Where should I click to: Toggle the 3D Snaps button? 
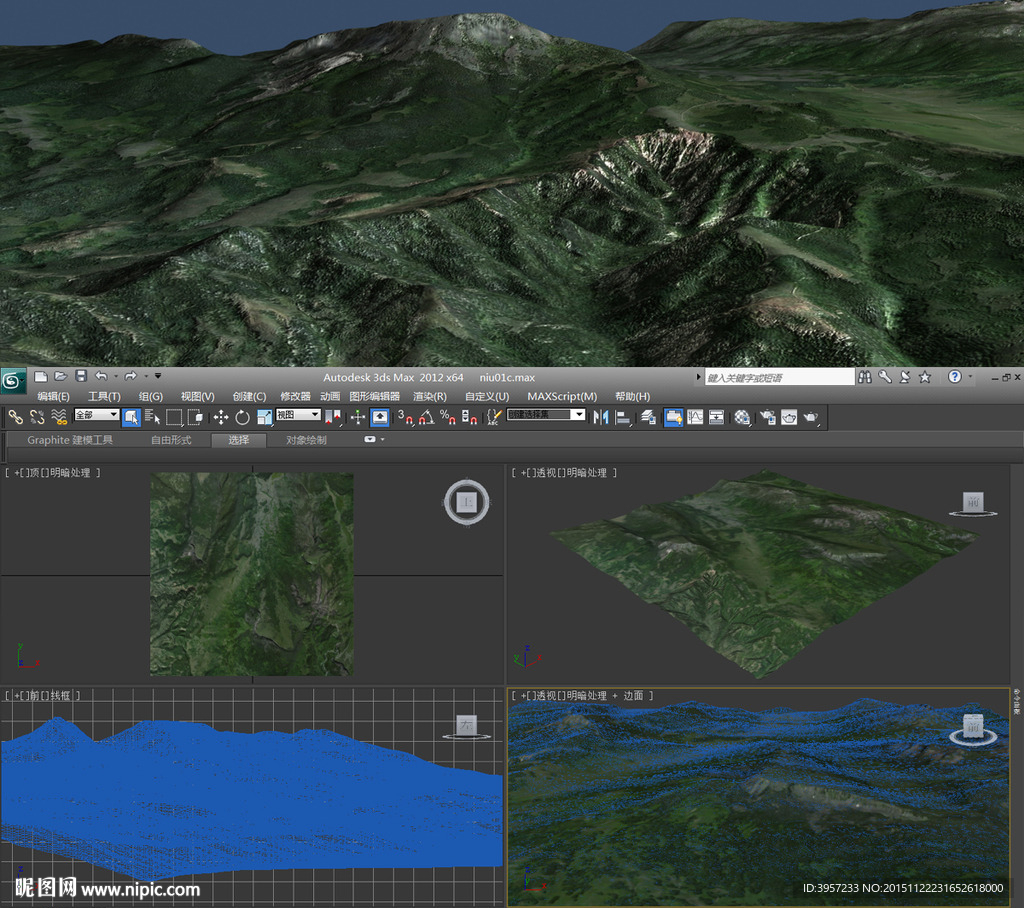click(x=405, y=417)
